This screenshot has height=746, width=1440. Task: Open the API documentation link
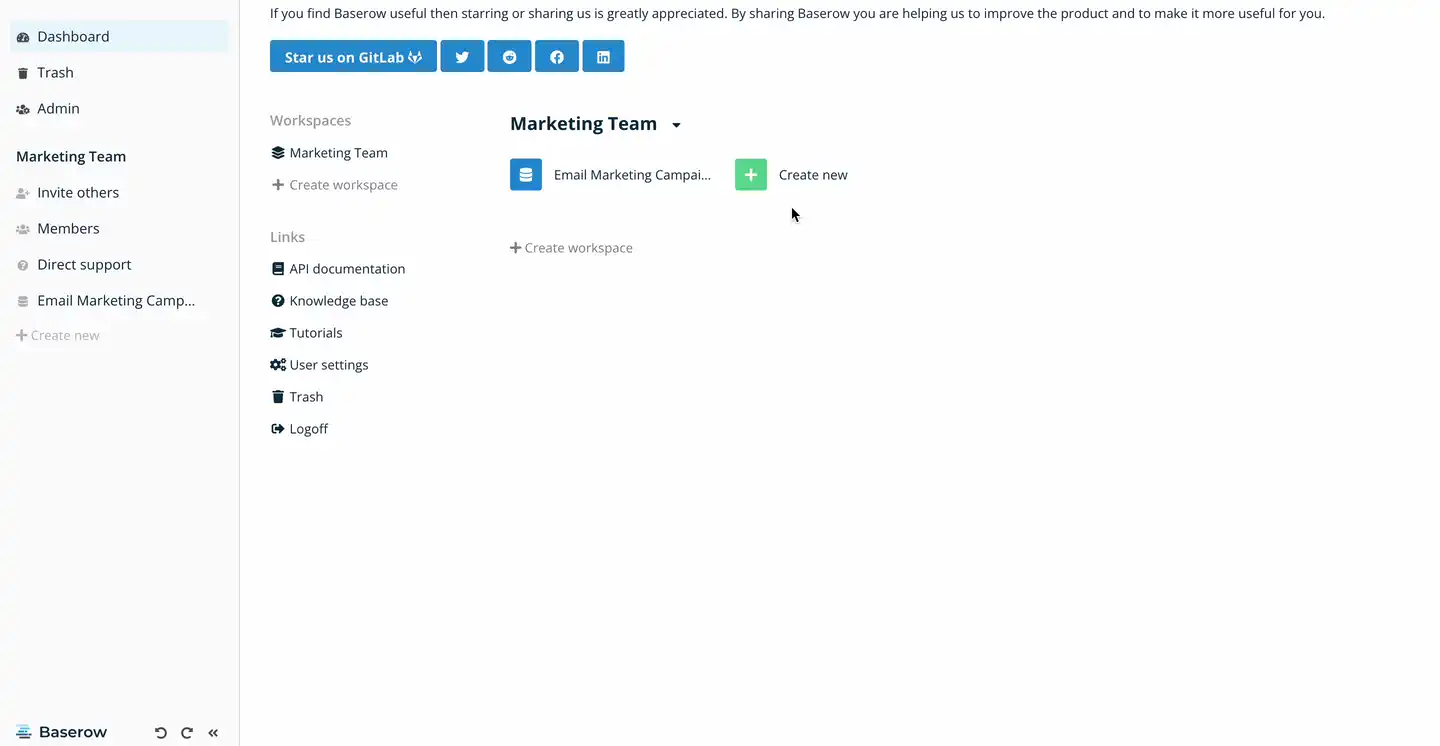(x=347, y=268)
